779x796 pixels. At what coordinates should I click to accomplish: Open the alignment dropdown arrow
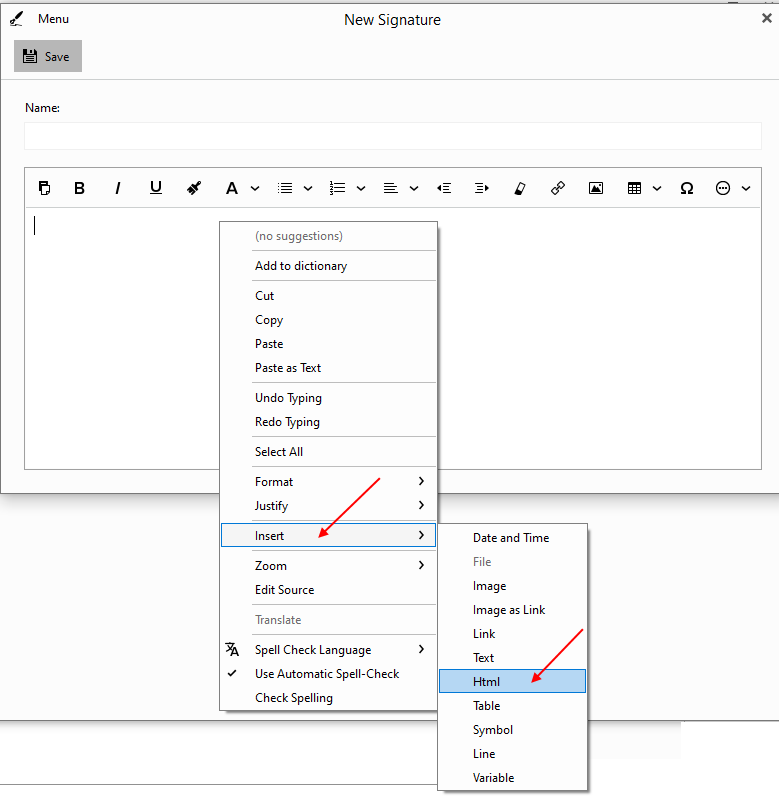(414, 189)
